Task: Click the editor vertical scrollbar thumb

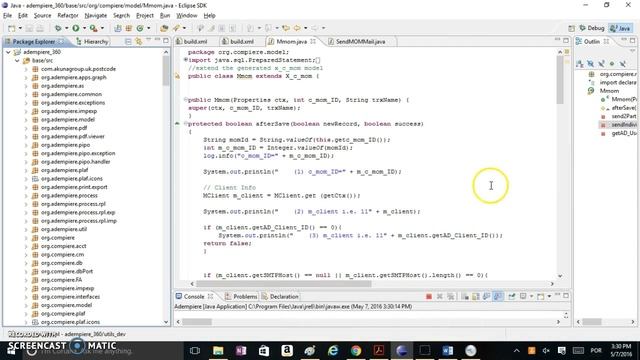Action: point(560,80)
